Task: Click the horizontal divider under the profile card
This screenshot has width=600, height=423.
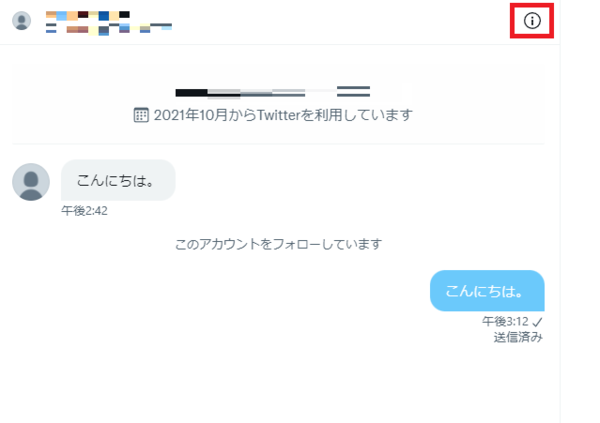Action: coord(278,144)
